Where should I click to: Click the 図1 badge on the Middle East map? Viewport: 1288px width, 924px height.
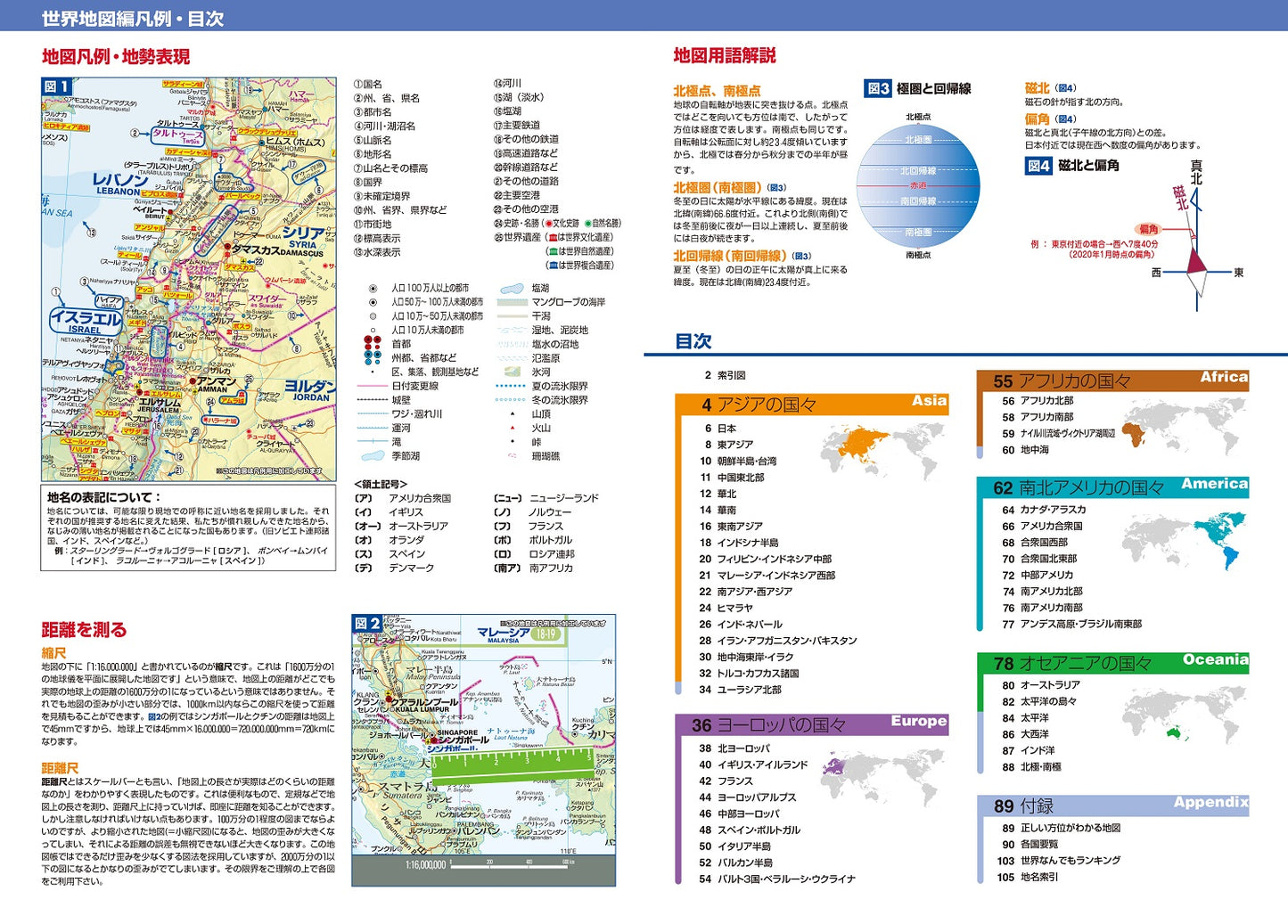57,86
